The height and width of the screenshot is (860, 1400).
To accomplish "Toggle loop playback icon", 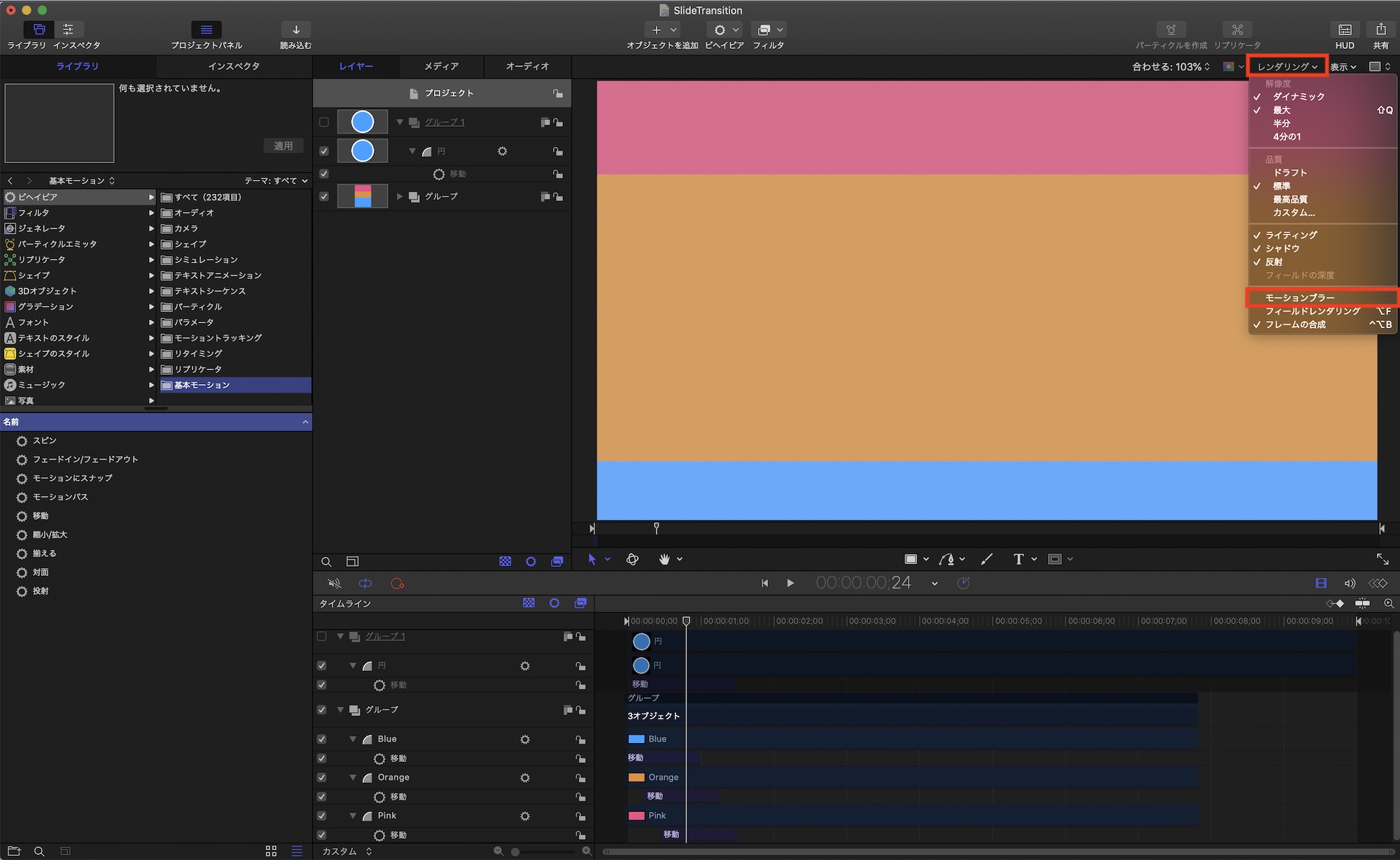I will pyautogui.click(x=365, y=584).
